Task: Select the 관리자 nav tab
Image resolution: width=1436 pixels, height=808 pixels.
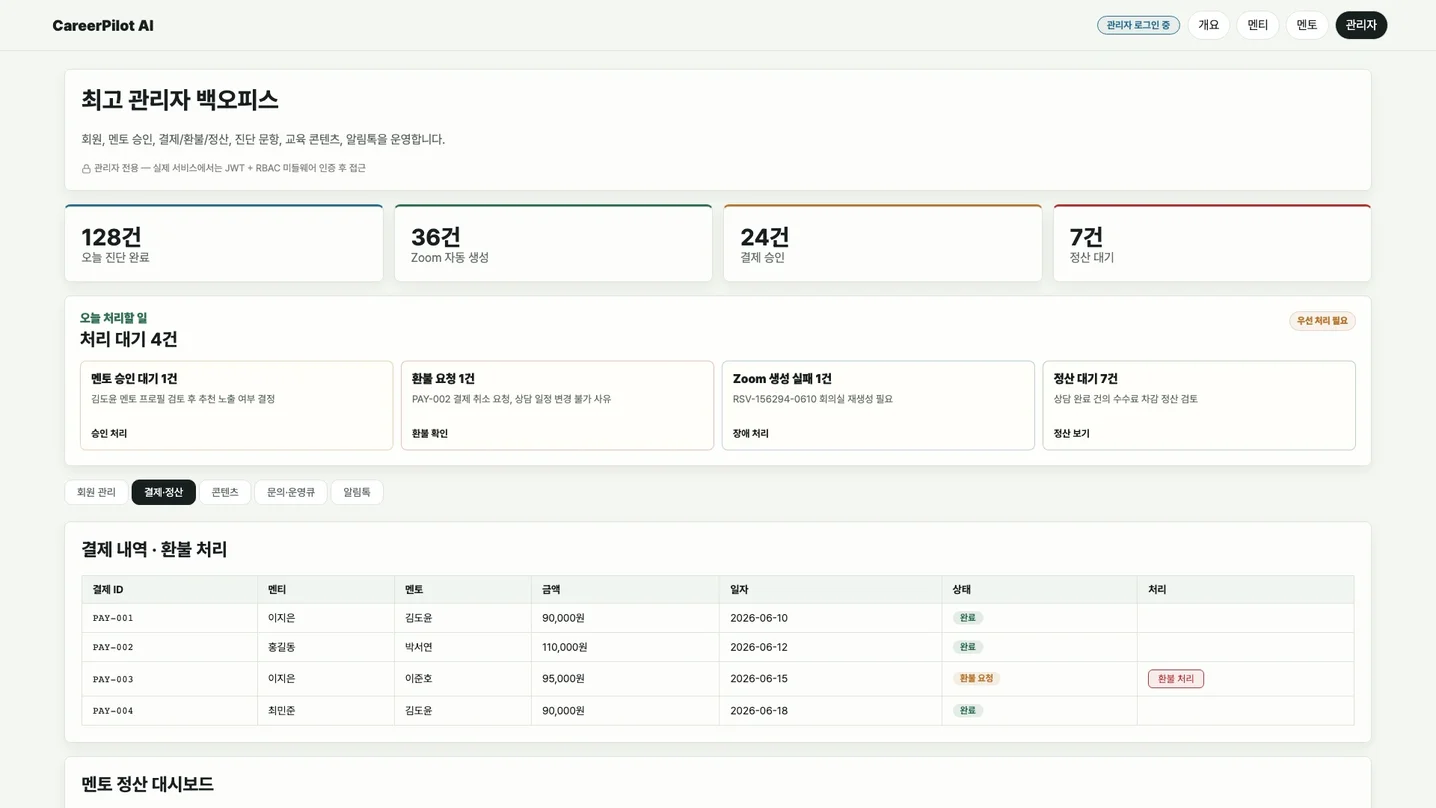Action: coord(1361,25)
